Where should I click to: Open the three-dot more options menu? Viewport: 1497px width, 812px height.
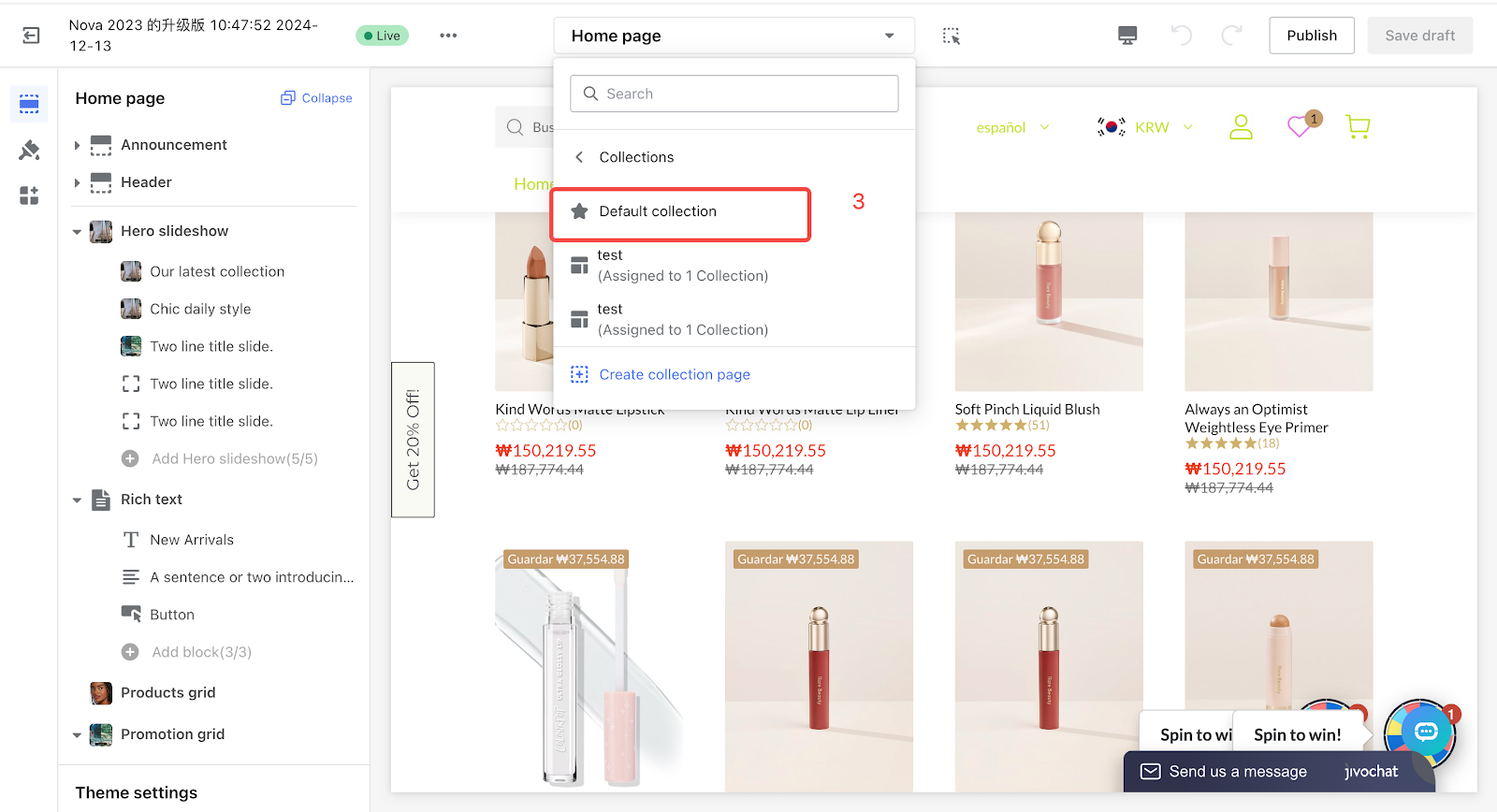pos(448,36)
